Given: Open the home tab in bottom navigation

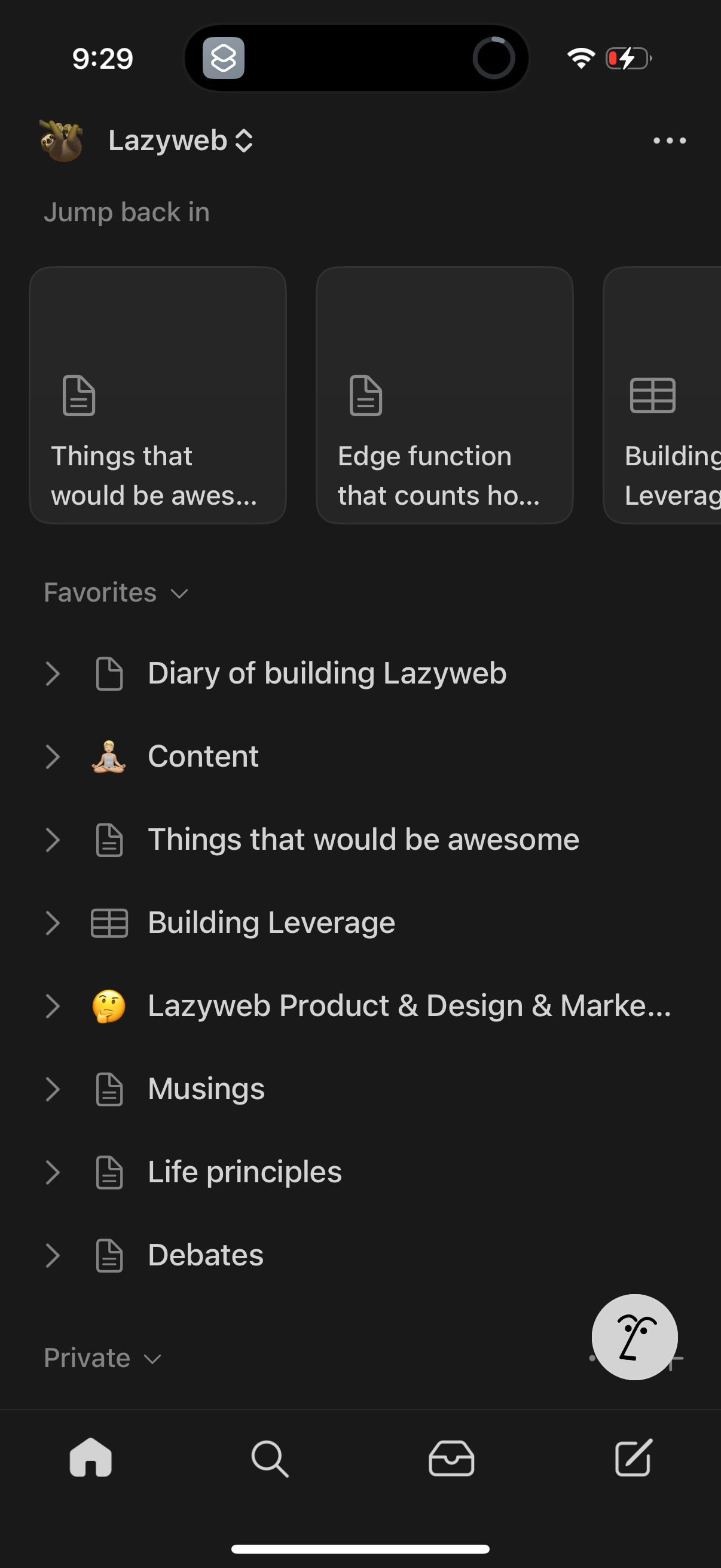Looking at the screenshot, I should tap(90, 1458).
